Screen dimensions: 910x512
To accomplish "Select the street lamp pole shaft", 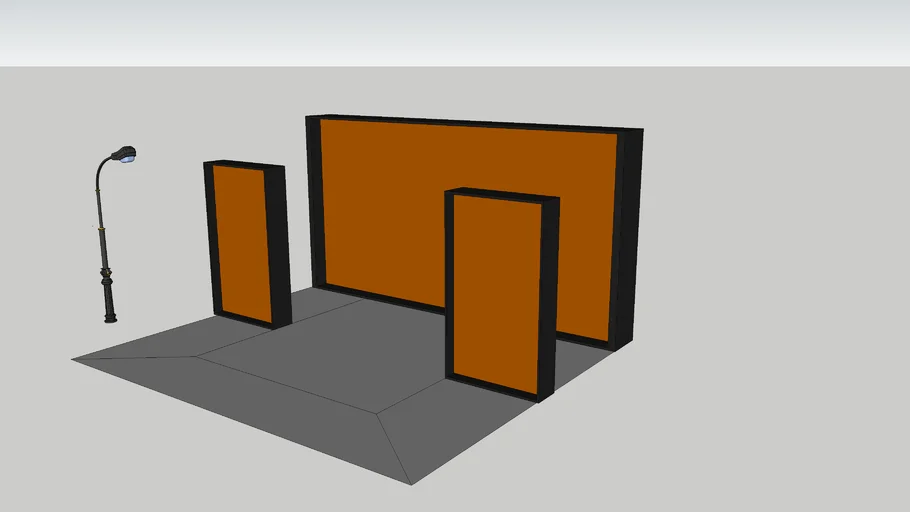I will (x=100, y=200).
